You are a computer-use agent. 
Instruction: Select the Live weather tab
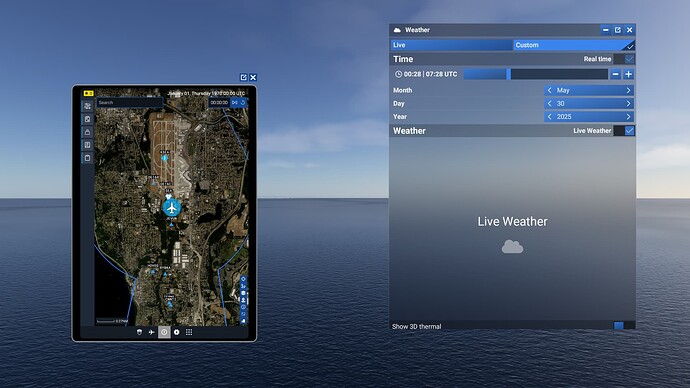pyautogui.click(x=451, y=45)
